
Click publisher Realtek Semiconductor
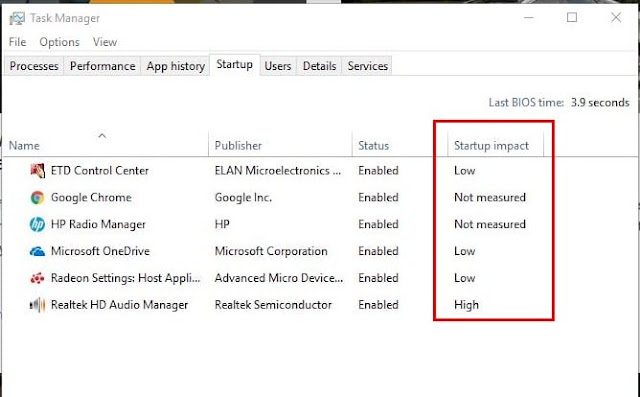[273, 305]
